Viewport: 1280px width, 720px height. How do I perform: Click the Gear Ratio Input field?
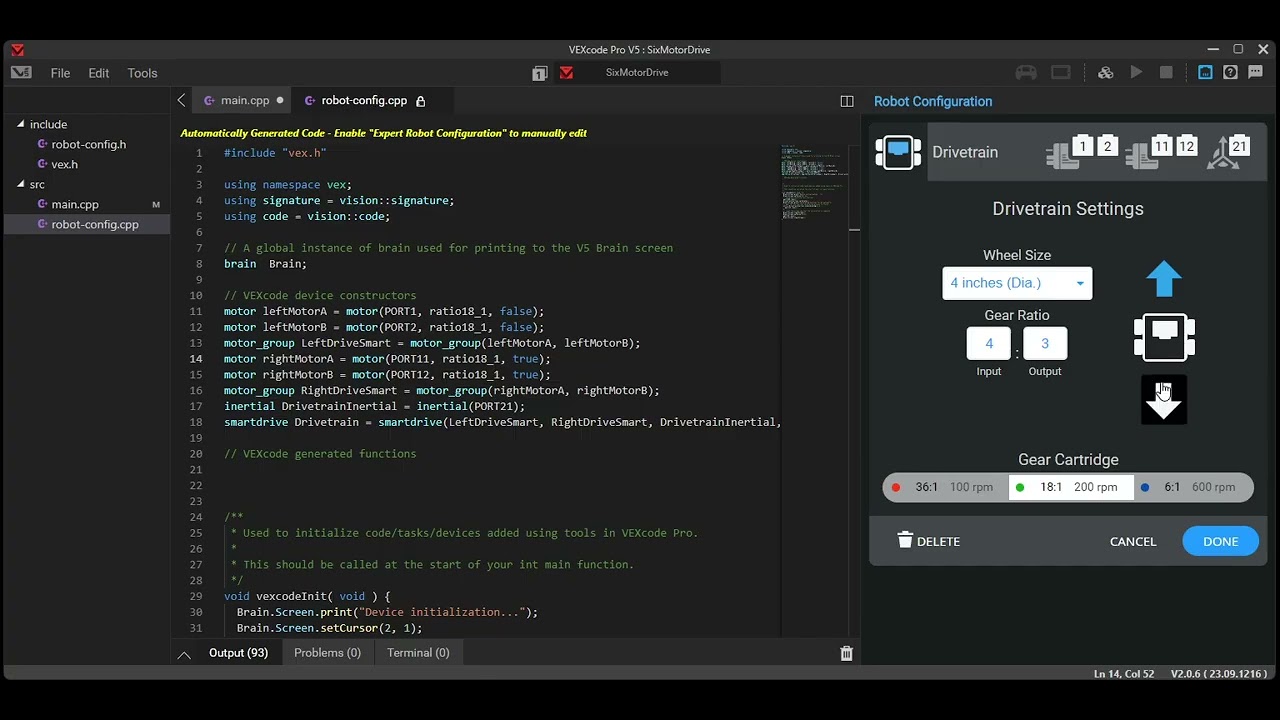point(989,344)
